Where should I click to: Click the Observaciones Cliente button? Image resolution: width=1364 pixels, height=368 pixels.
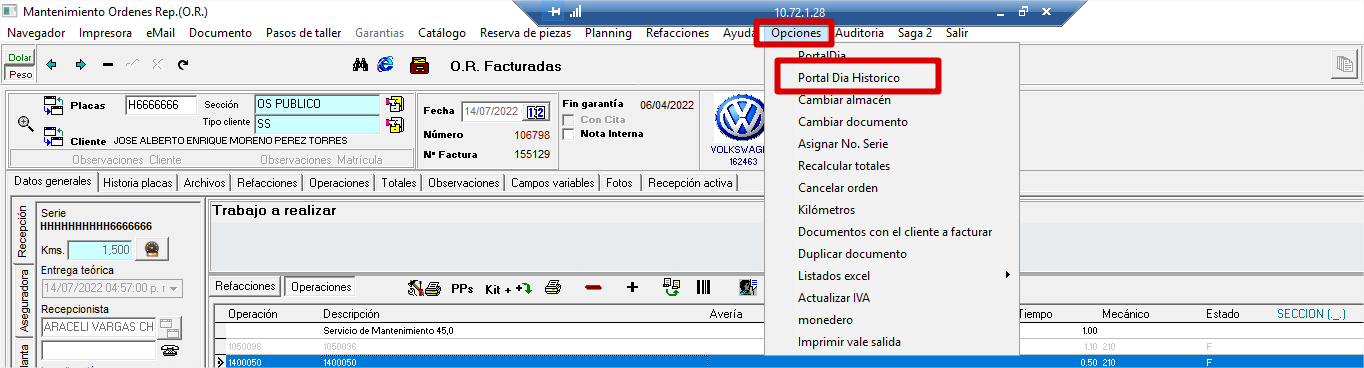pyautogui.click(x=127, y=160)
